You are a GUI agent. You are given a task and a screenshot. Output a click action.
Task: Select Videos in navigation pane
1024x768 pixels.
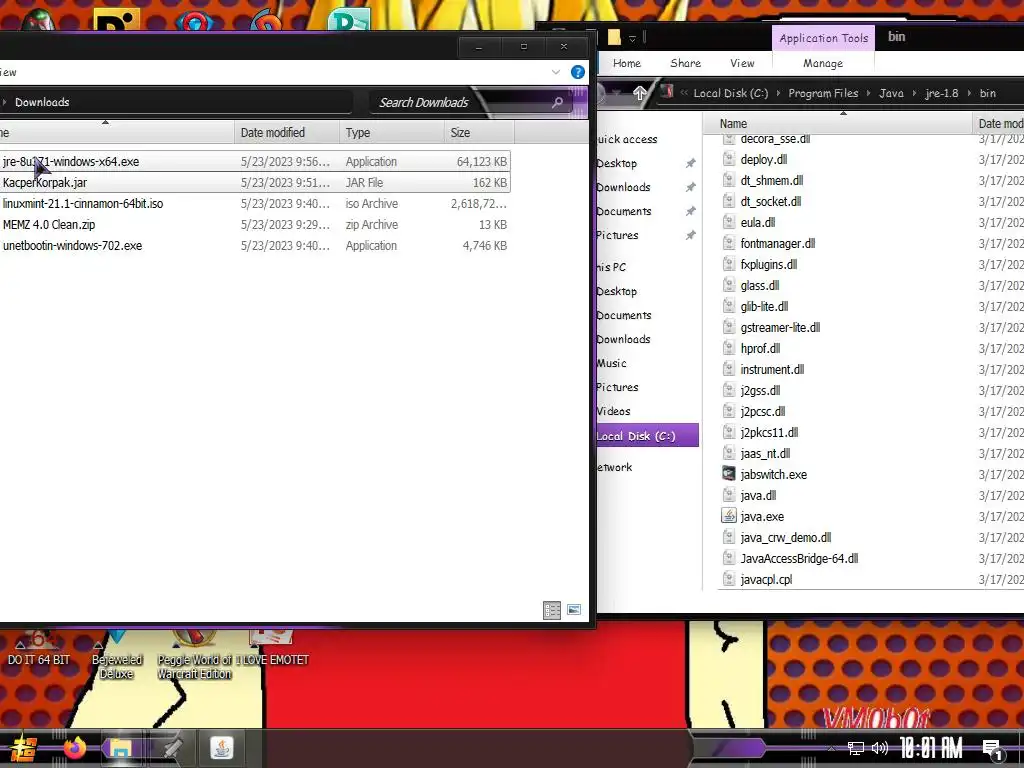tap(613, 411)
